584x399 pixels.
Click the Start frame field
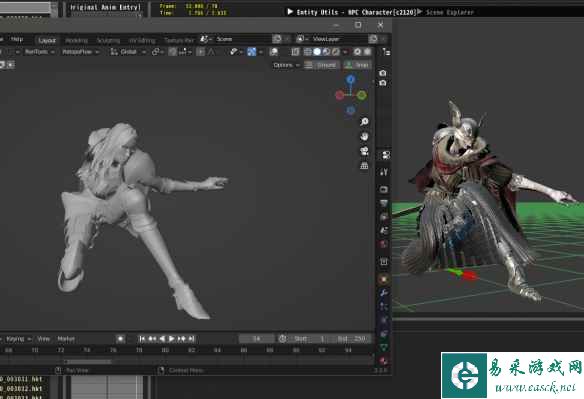(x=311, y=339)
